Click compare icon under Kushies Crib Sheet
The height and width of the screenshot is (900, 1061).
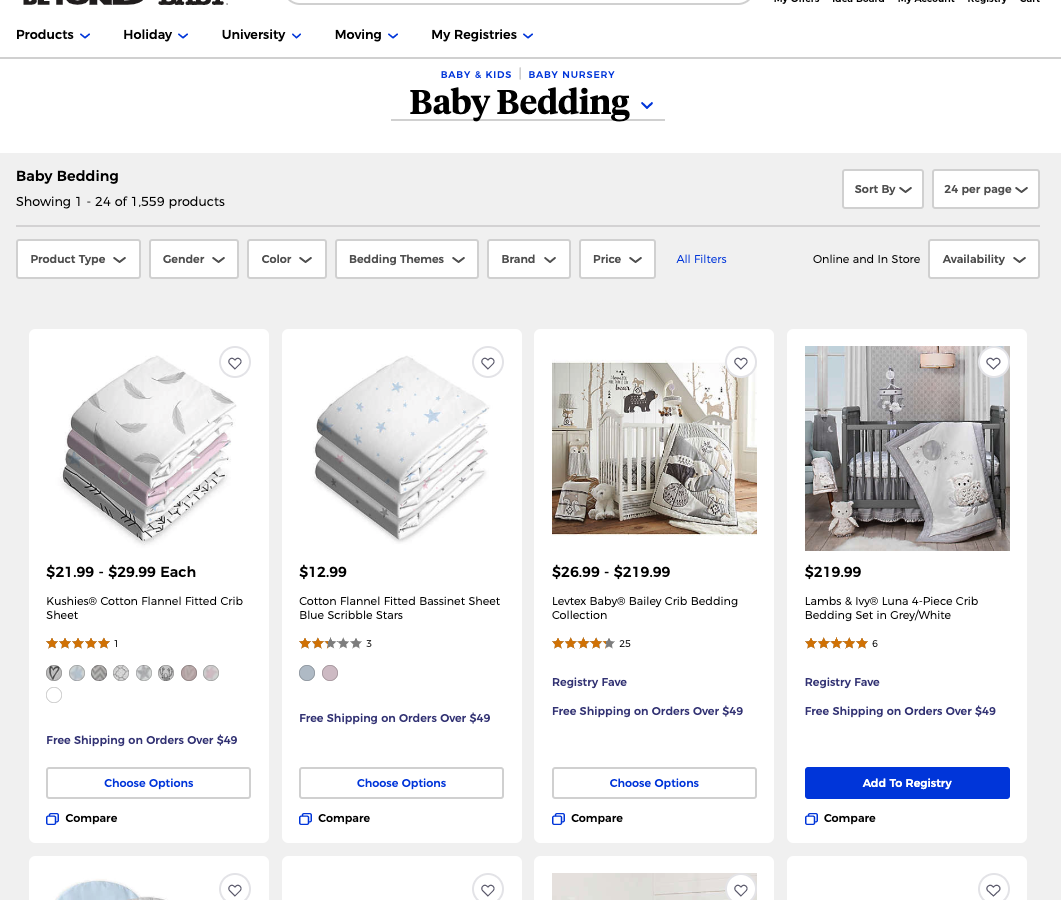pos(53,819)
